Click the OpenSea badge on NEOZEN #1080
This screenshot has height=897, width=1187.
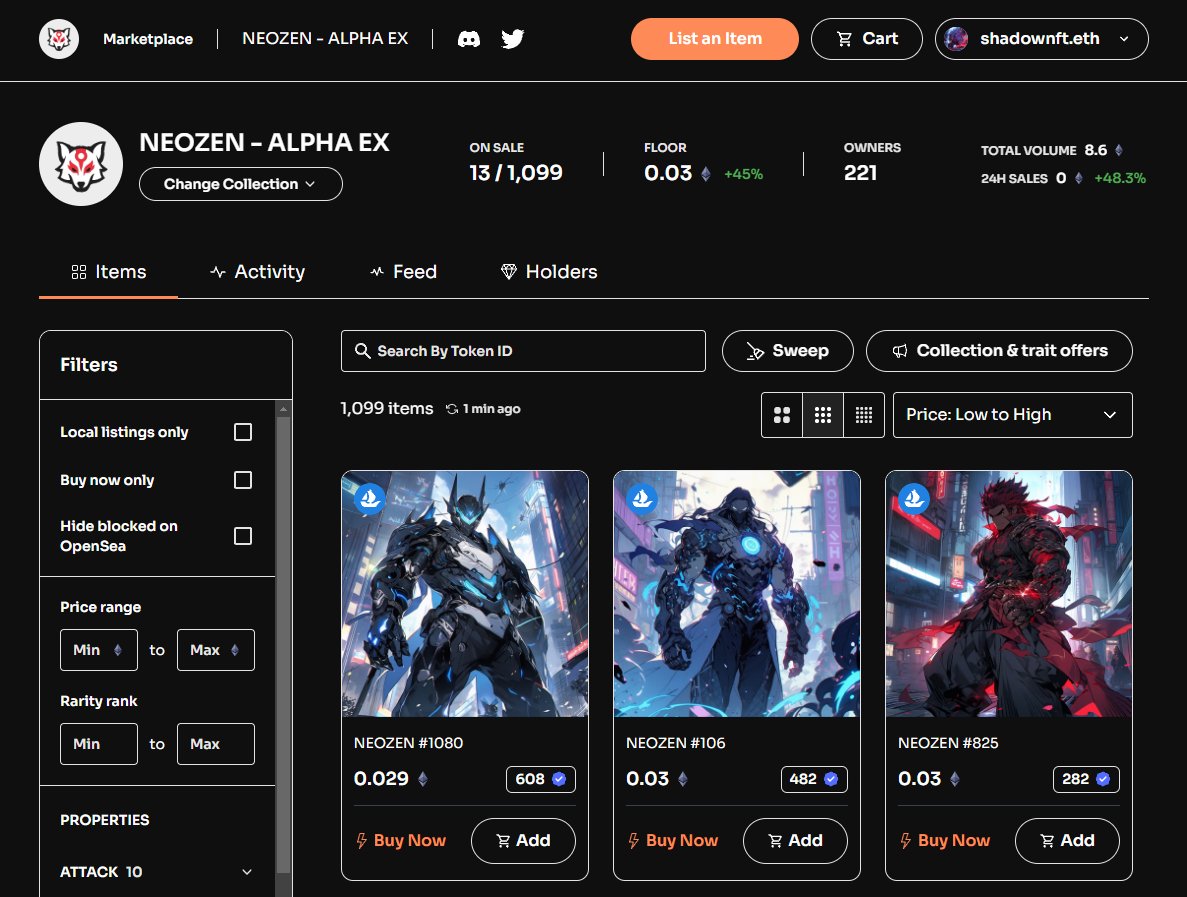click(369, 499)
